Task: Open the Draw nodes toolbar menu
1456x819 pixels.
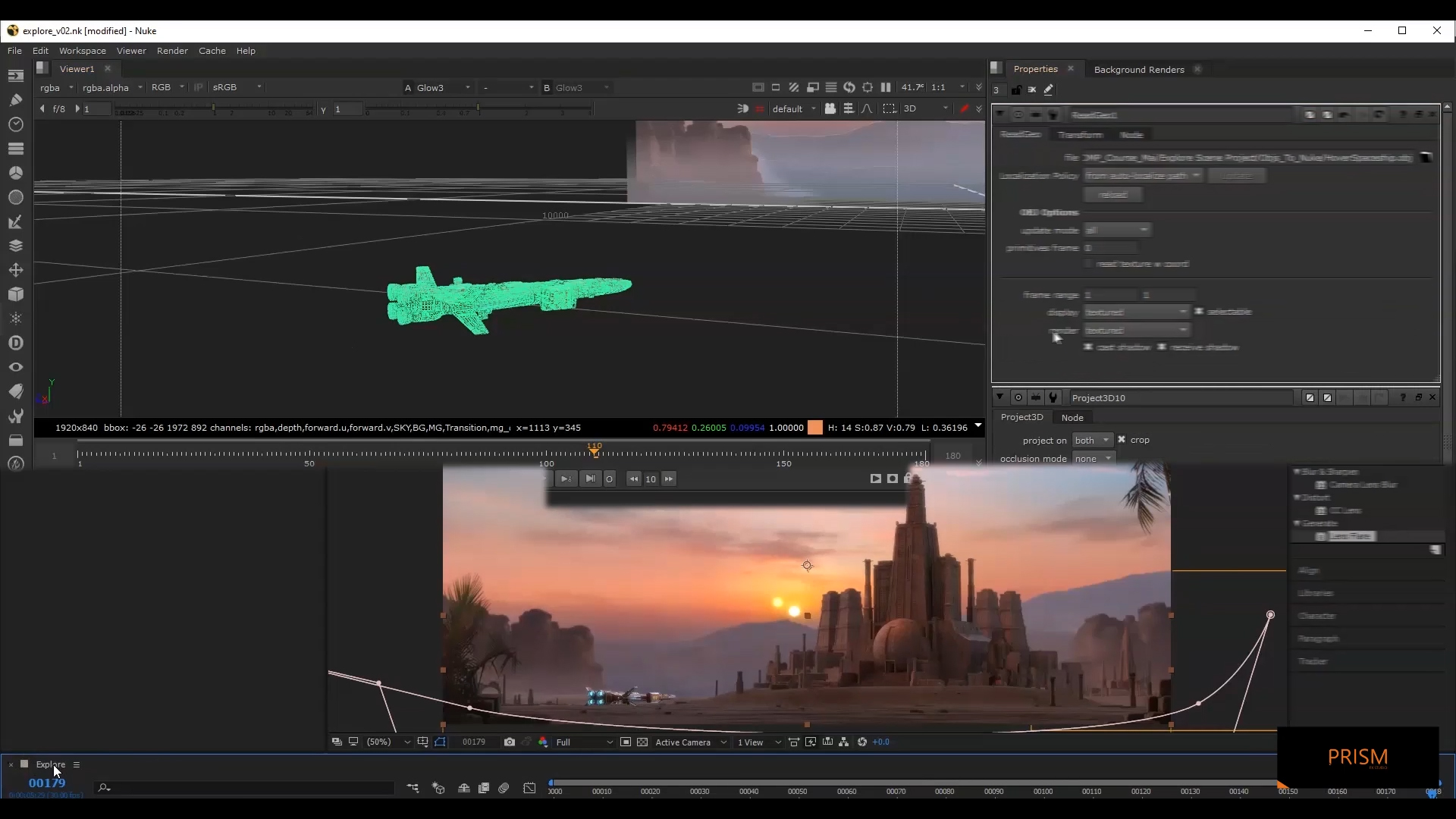Action: pos(15,99)
